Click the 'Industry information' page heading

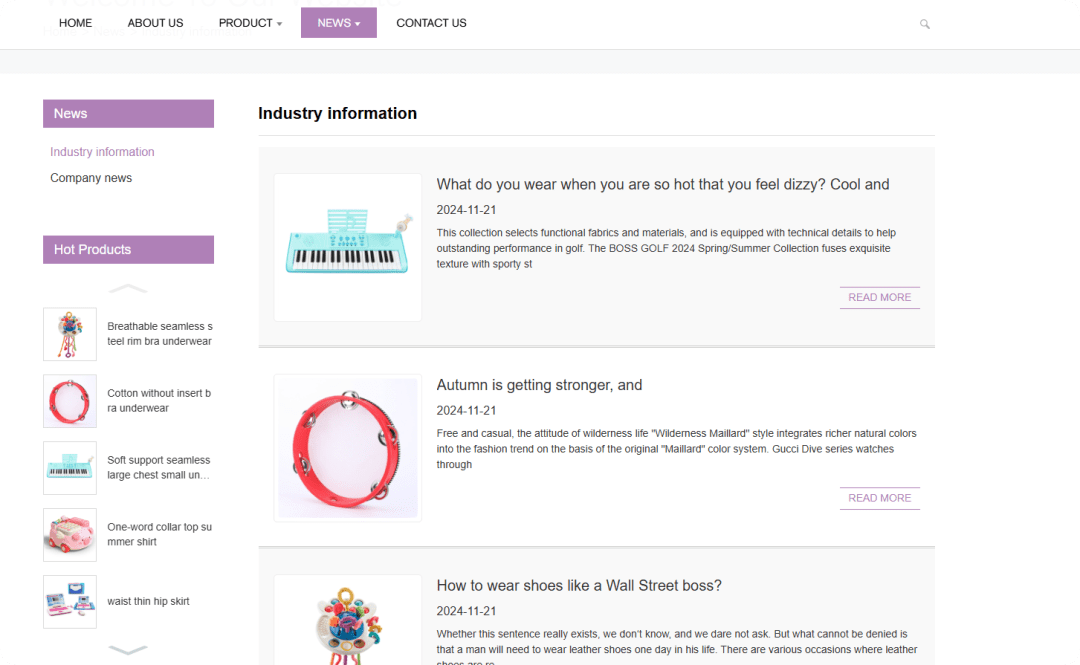coord(338,113)
